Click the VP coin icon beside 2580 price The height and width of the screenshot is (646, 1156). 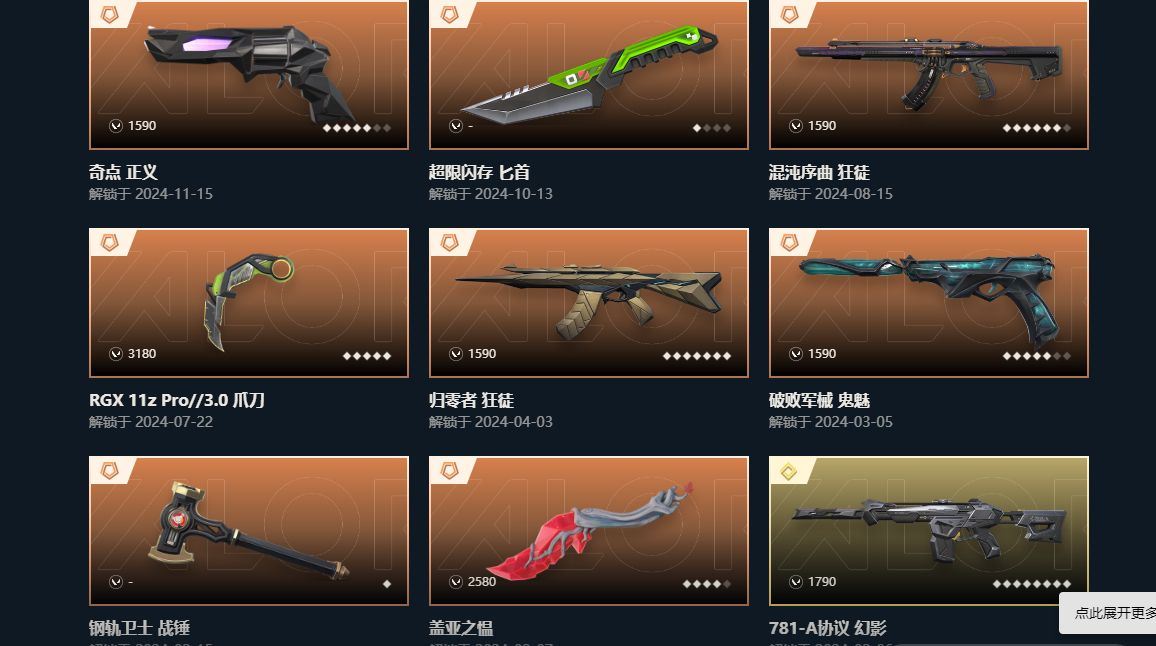point(456,582)
